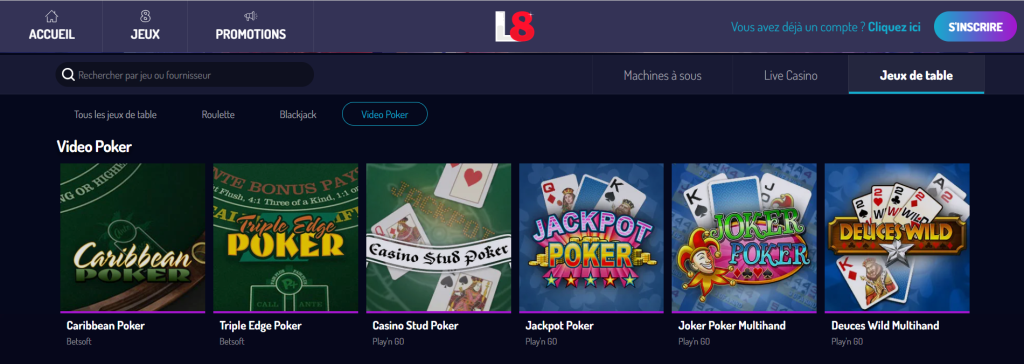Image resolution: width=1024 pixels, height=364 pixels.
Task: Select the Video Poker filter pill
Action: pyautogui.click(x=385, y=114)
